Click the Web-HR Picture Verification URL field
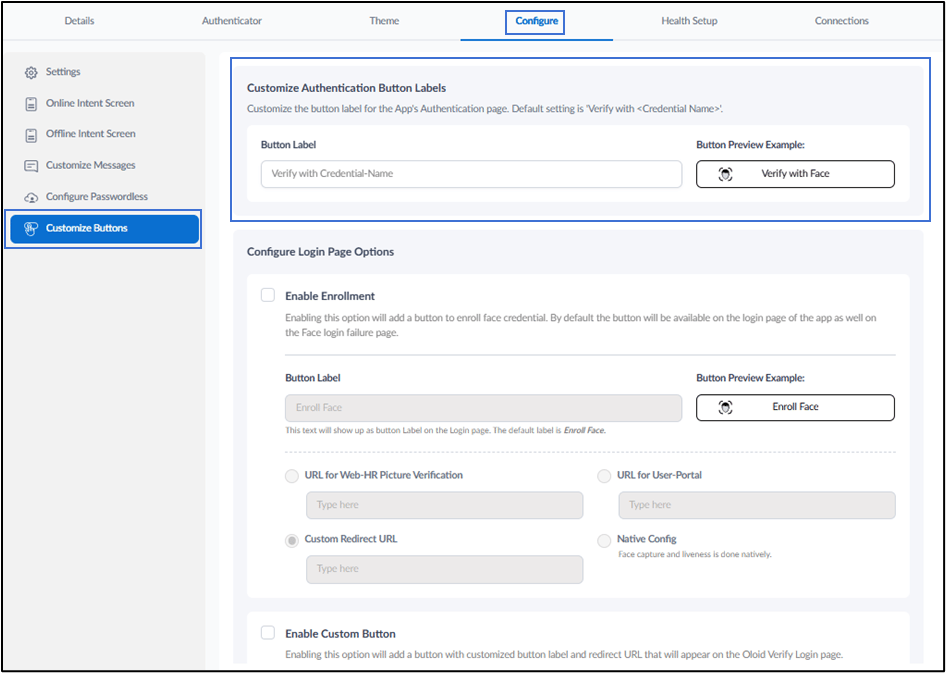The width and height of the screenshot is (946, 673). [x=445, y=505]
